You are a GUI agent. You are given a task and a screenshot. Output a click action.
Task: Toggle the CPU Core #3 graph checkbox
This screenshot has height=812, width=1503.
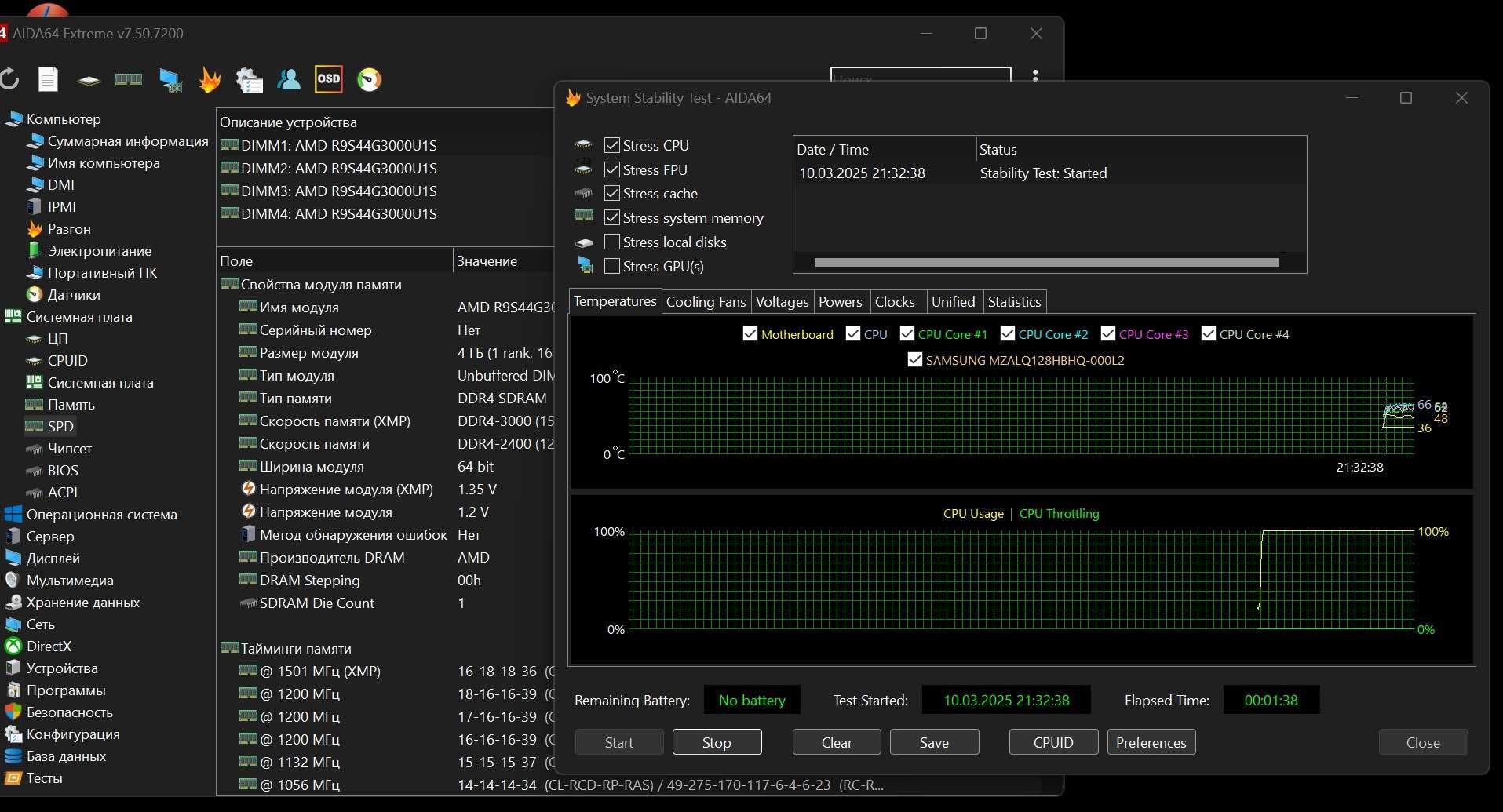pos(1107,334)
